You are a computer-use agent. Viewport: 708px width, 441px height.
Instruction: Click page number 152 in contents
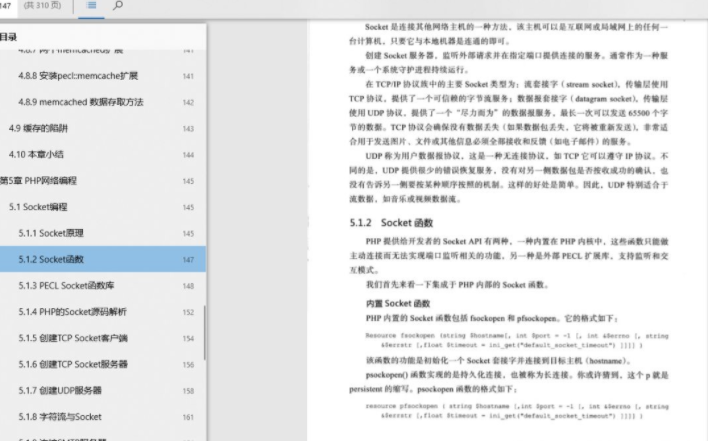point(188,312)
